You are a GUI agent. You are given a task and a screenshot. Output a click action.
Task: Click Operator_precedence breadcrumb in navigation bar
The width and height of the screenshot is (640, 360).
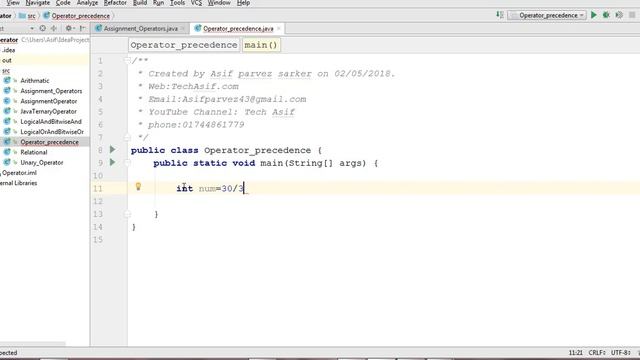click(76, 16)
